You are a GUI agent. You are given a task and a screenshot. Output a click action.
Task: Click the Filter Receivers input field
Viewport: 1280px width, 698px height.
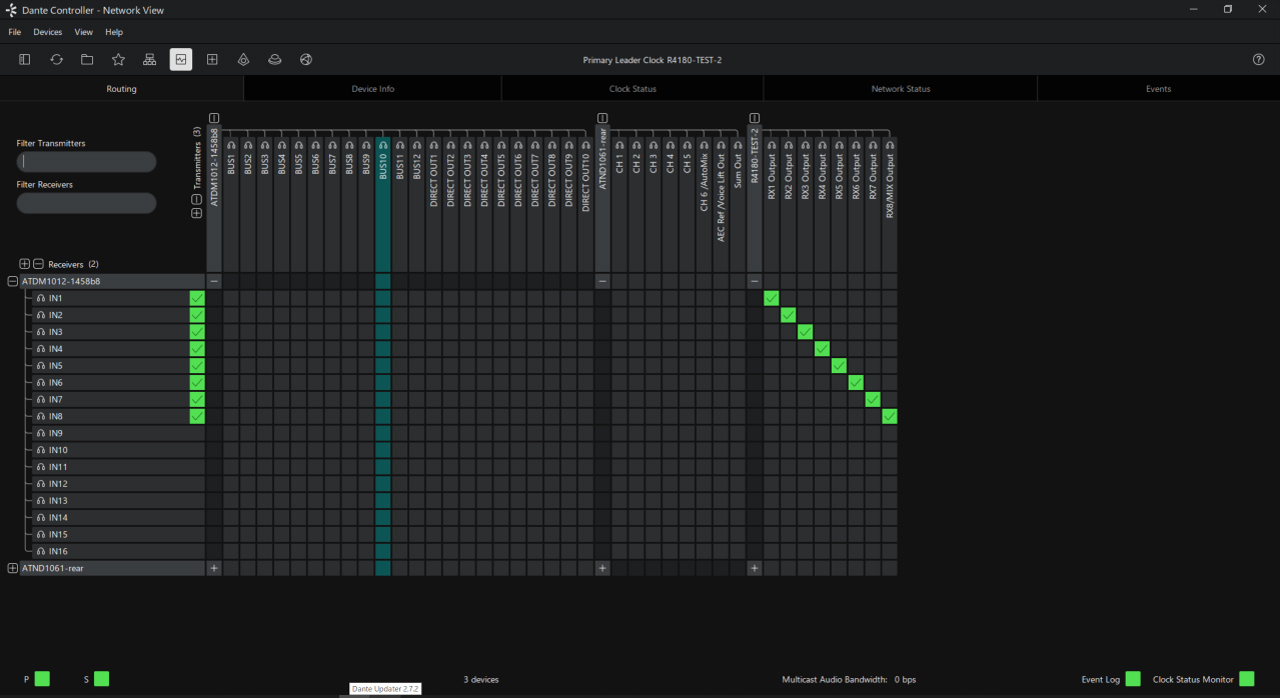point(86,203)
